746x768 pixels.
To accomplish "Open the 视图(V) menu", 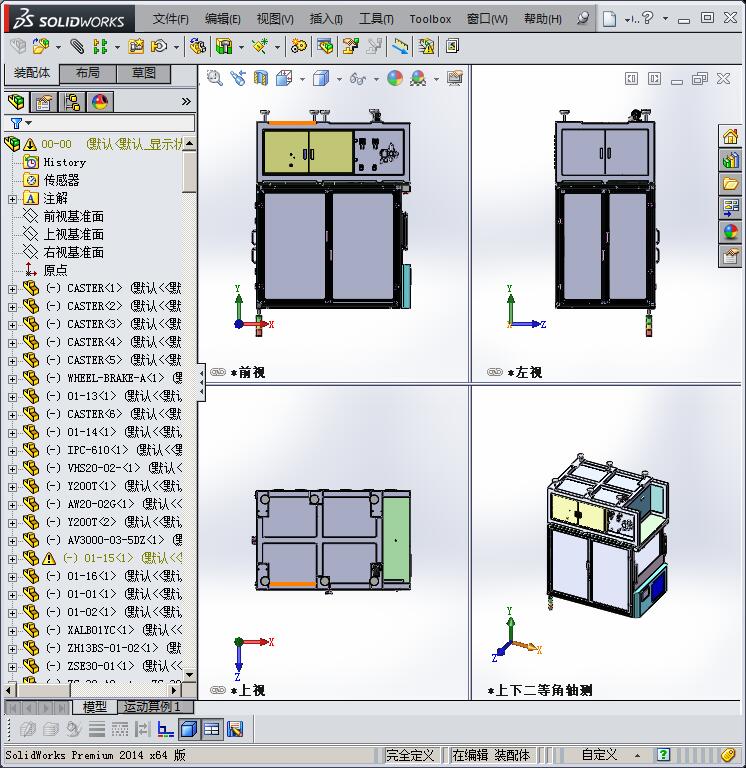I will [x=275, y=19].
